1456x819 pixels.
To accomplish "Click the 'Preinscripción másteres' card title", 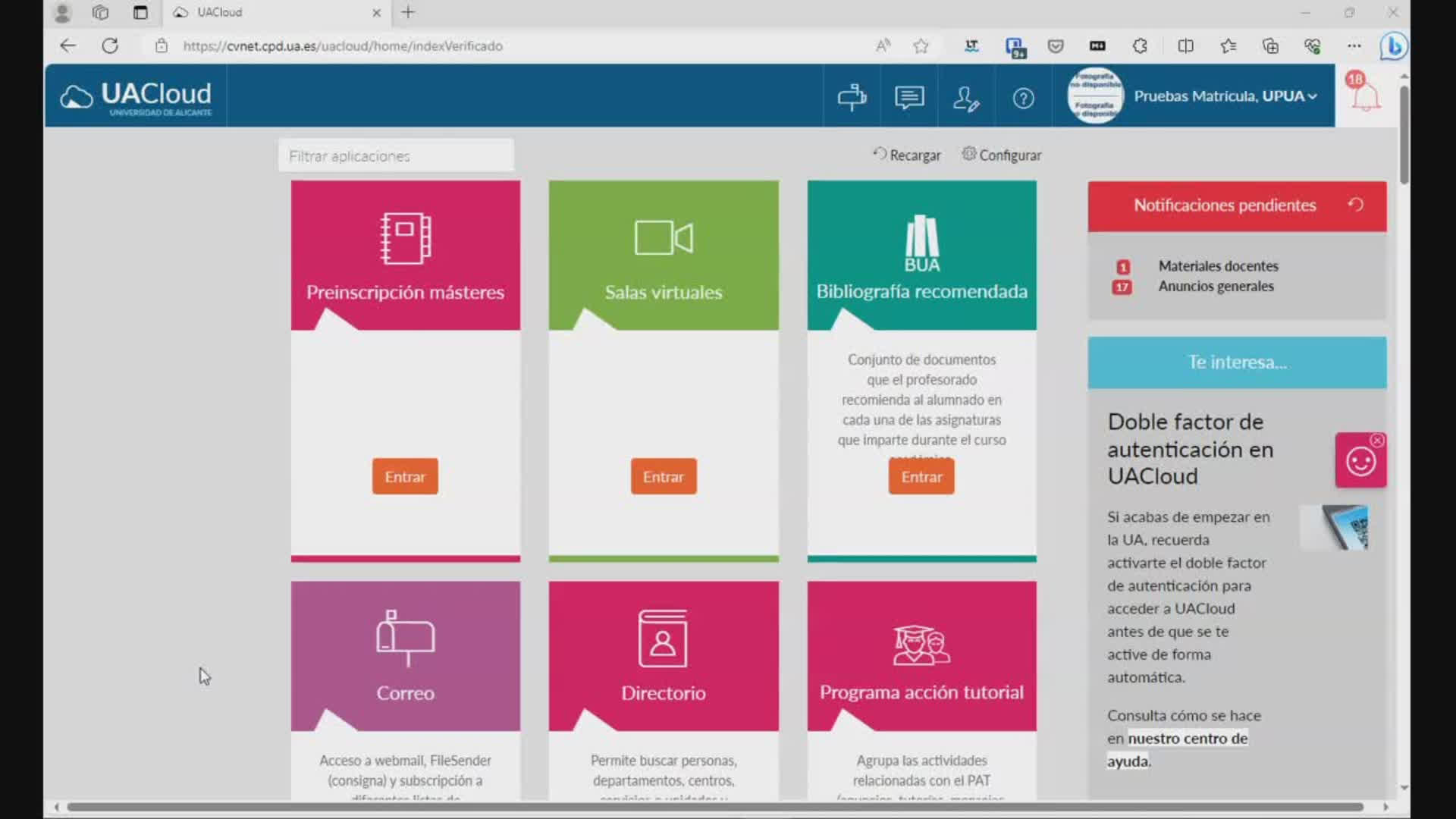I will coord(405,292).
